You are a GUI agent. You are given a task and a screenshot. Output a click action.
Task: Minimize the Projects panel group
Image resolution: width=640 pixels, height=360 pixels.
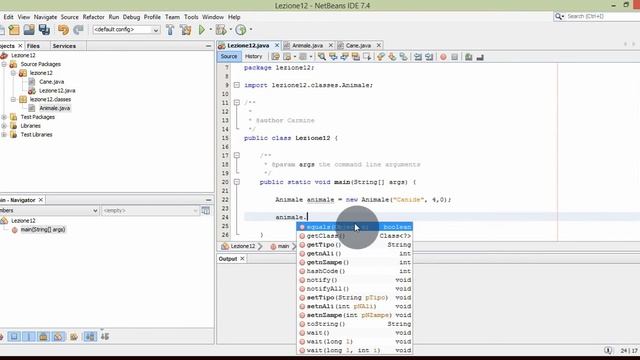(x=209, y=46)
